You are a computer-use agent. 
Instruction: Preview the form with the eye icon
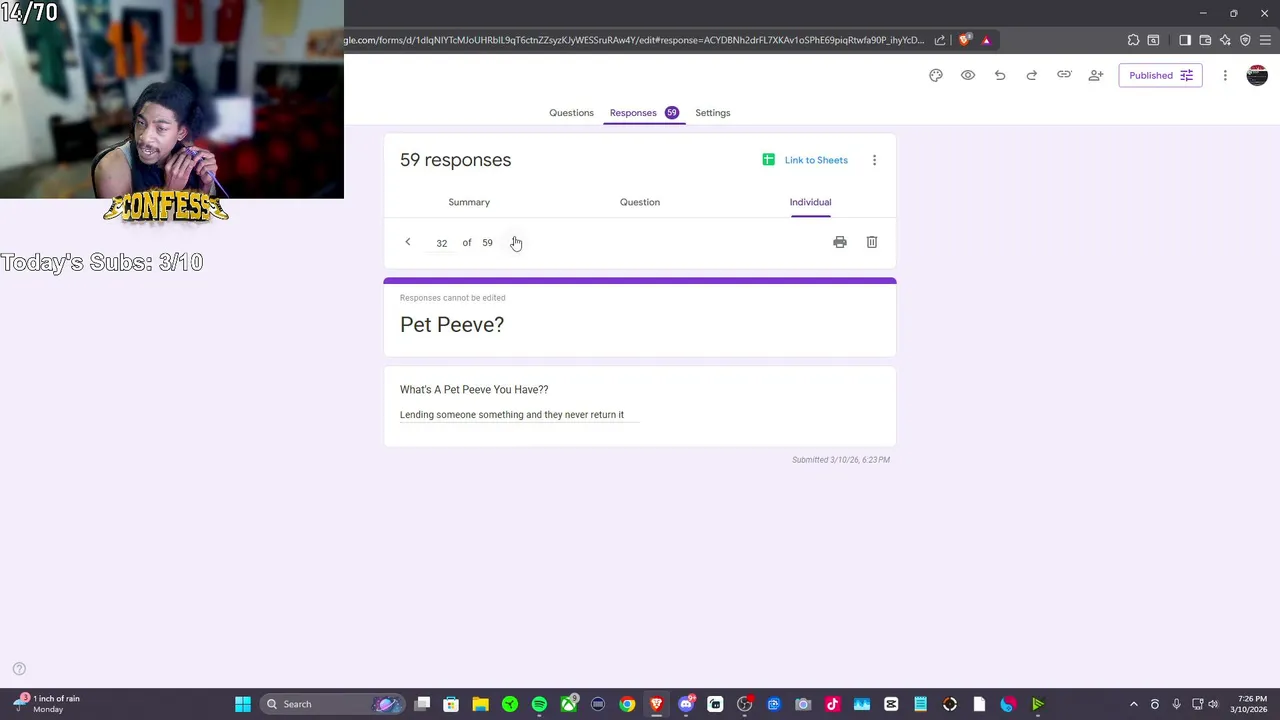point(968,75)
